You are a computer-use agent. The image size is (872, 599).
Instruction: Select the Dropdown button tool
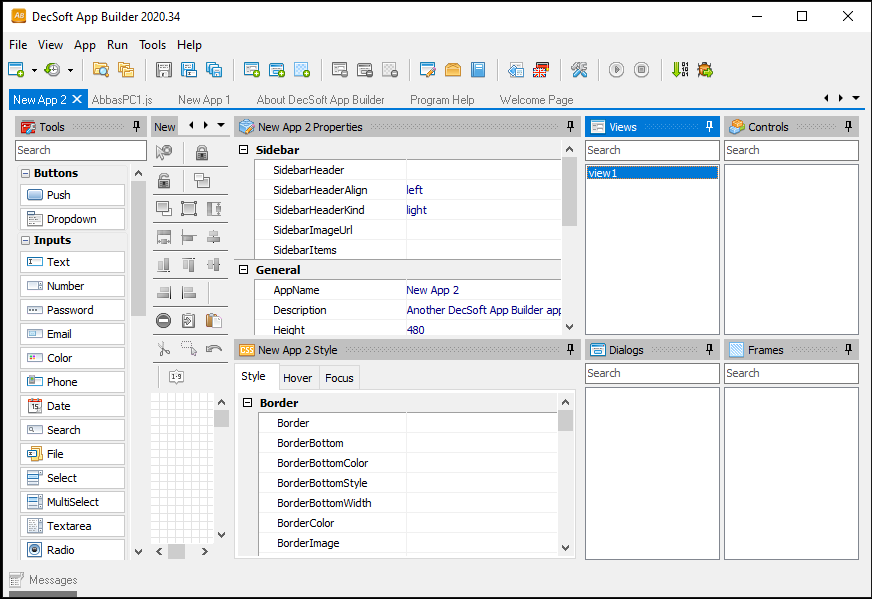72,219
